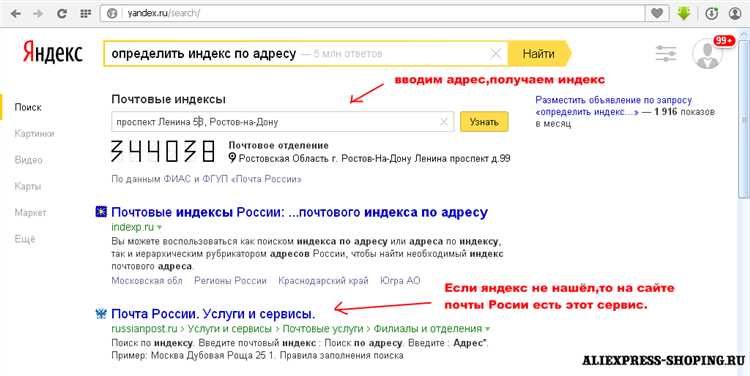Click the location pin icon near Ростовская Область

(x=232, y=158)
